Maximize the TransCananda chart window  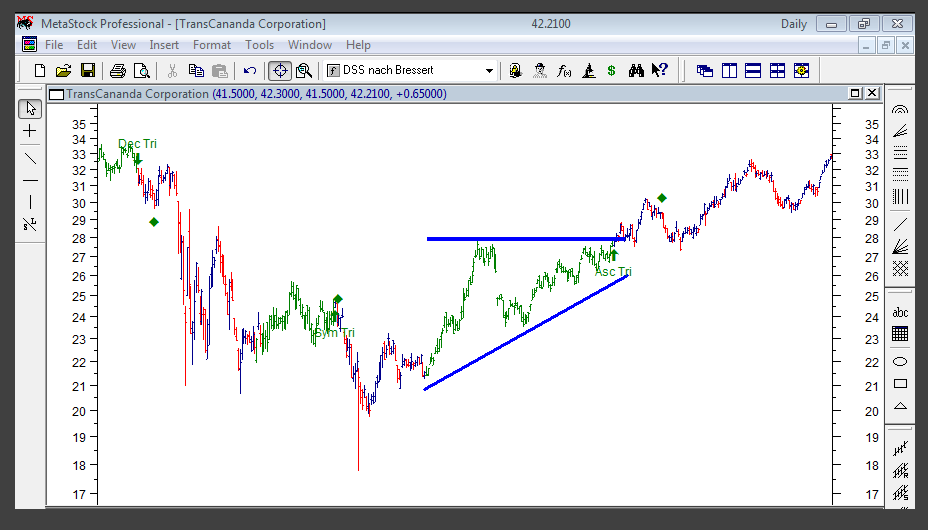click(x=855, y=93)
